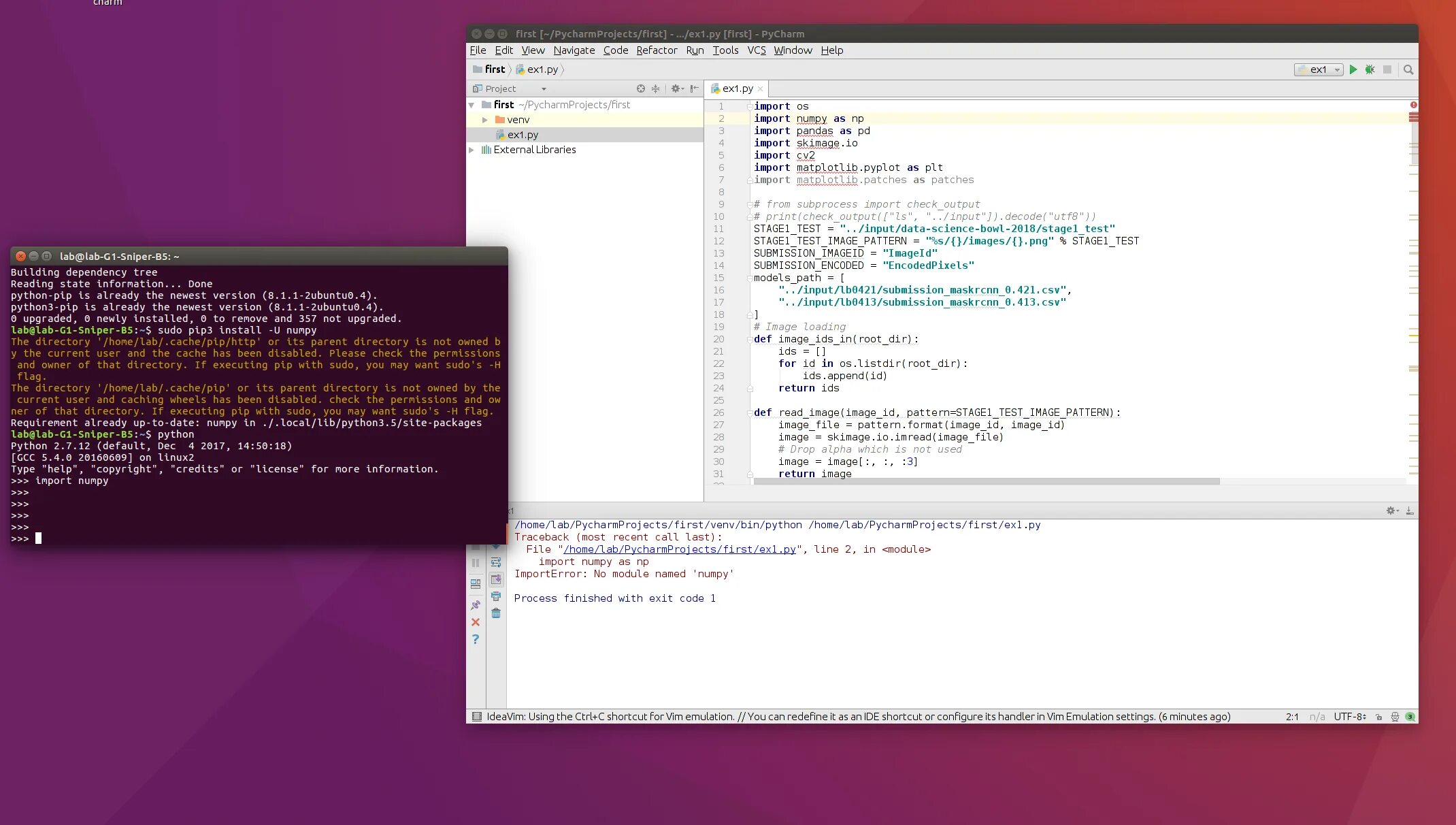Open Search Everywhere magnifier icon
The width and height of the screenshot is (1456, 825).
point(1408,69)
